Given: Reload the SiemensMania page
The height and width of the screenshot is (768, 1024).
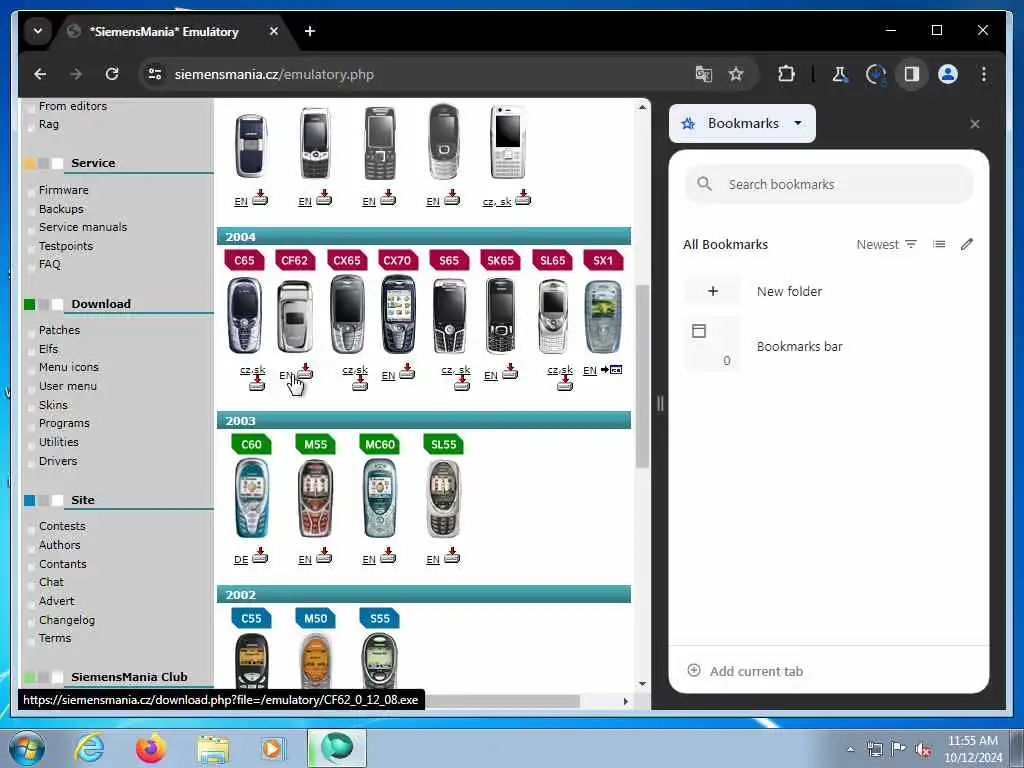Looking at the screenshot, I should [112, 74].
